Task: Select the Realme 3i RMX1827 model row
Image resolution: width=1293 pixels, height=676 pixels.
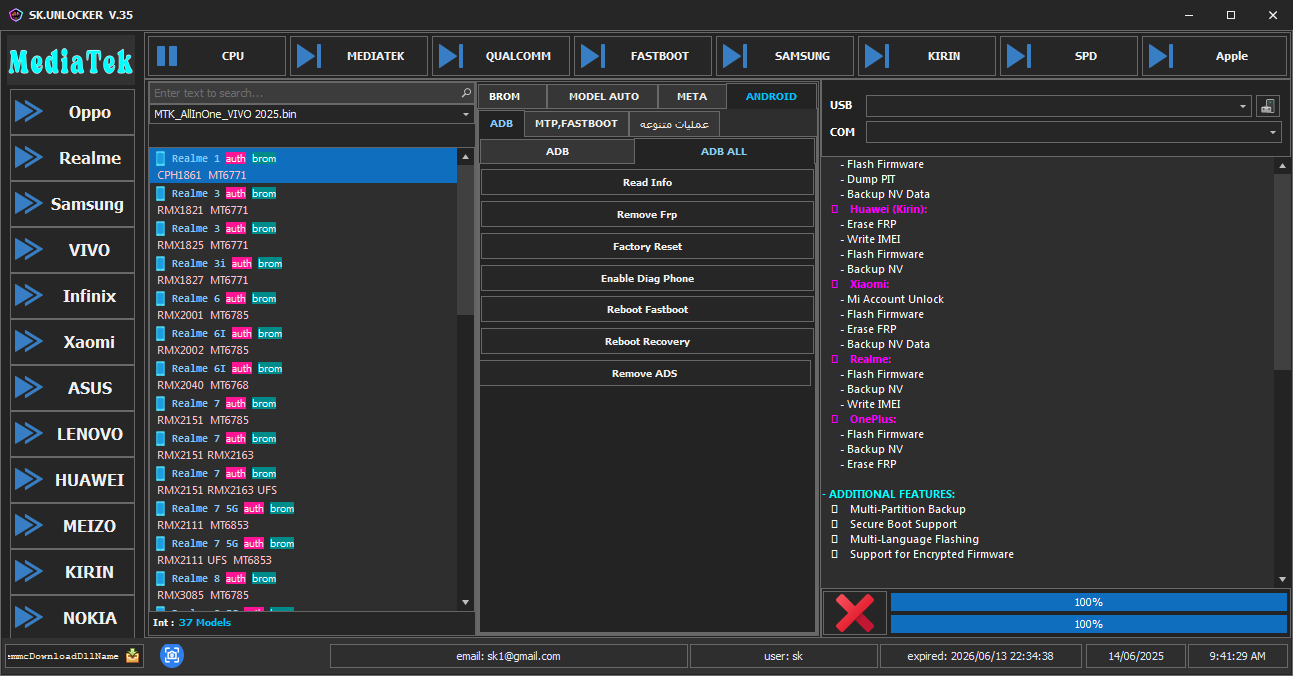Action: pyautogui.click(x=303, y=271)
